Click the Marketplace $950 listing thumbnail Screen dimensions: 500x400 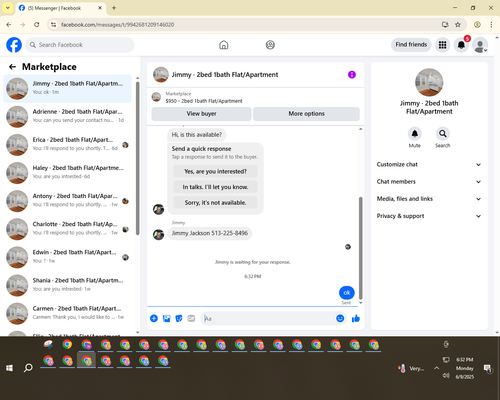156,97
